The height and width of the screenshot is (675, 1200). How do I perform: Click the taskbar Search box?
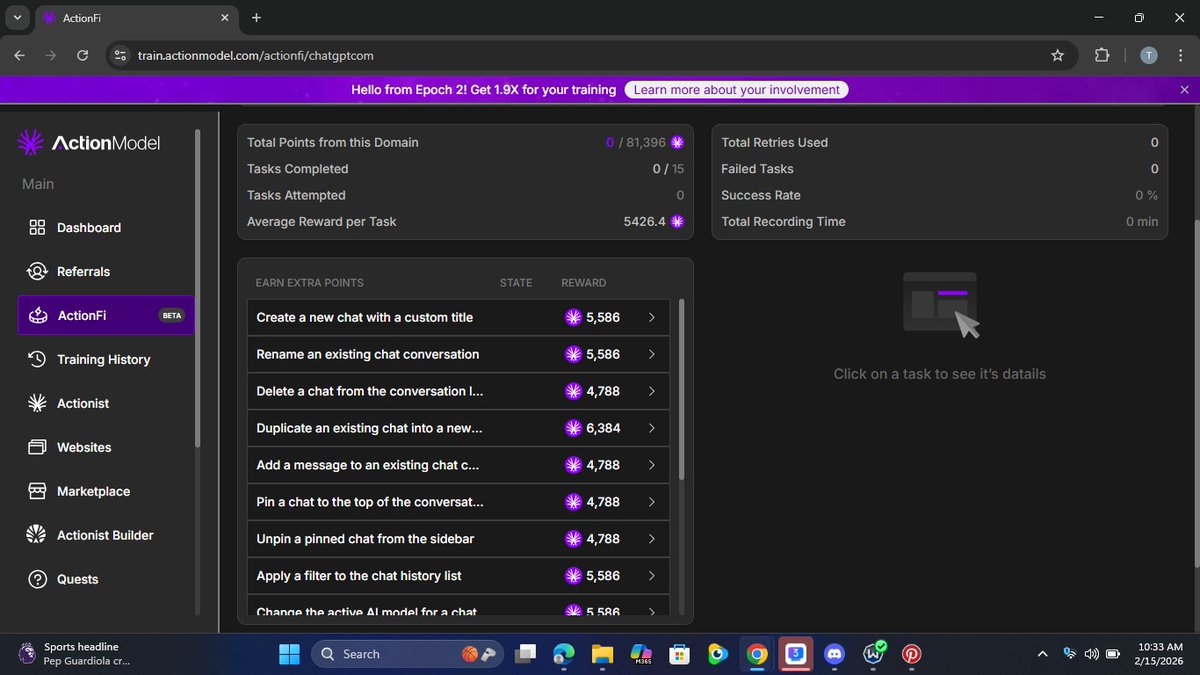pos(405,654)
